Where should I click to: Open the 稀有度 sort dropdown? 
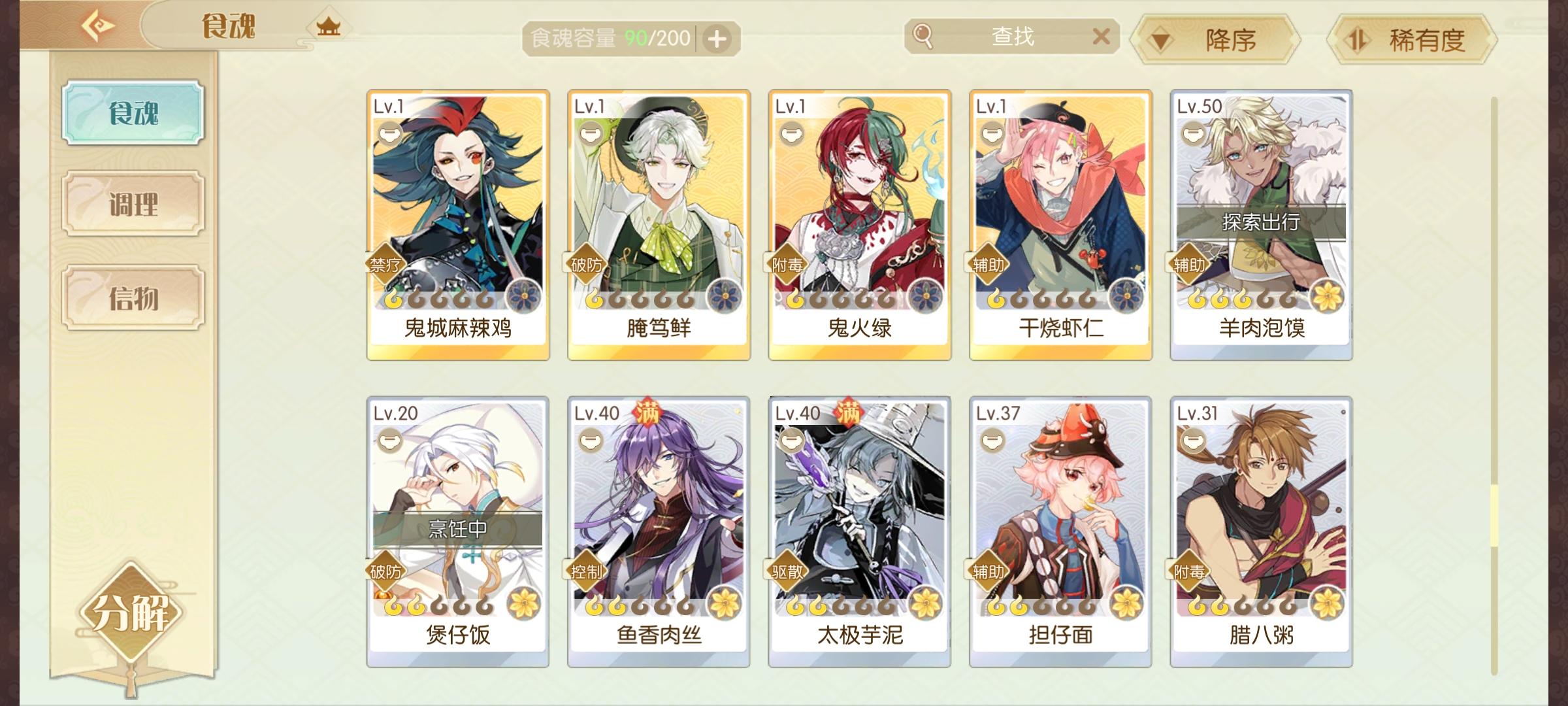pos(1411,41)
